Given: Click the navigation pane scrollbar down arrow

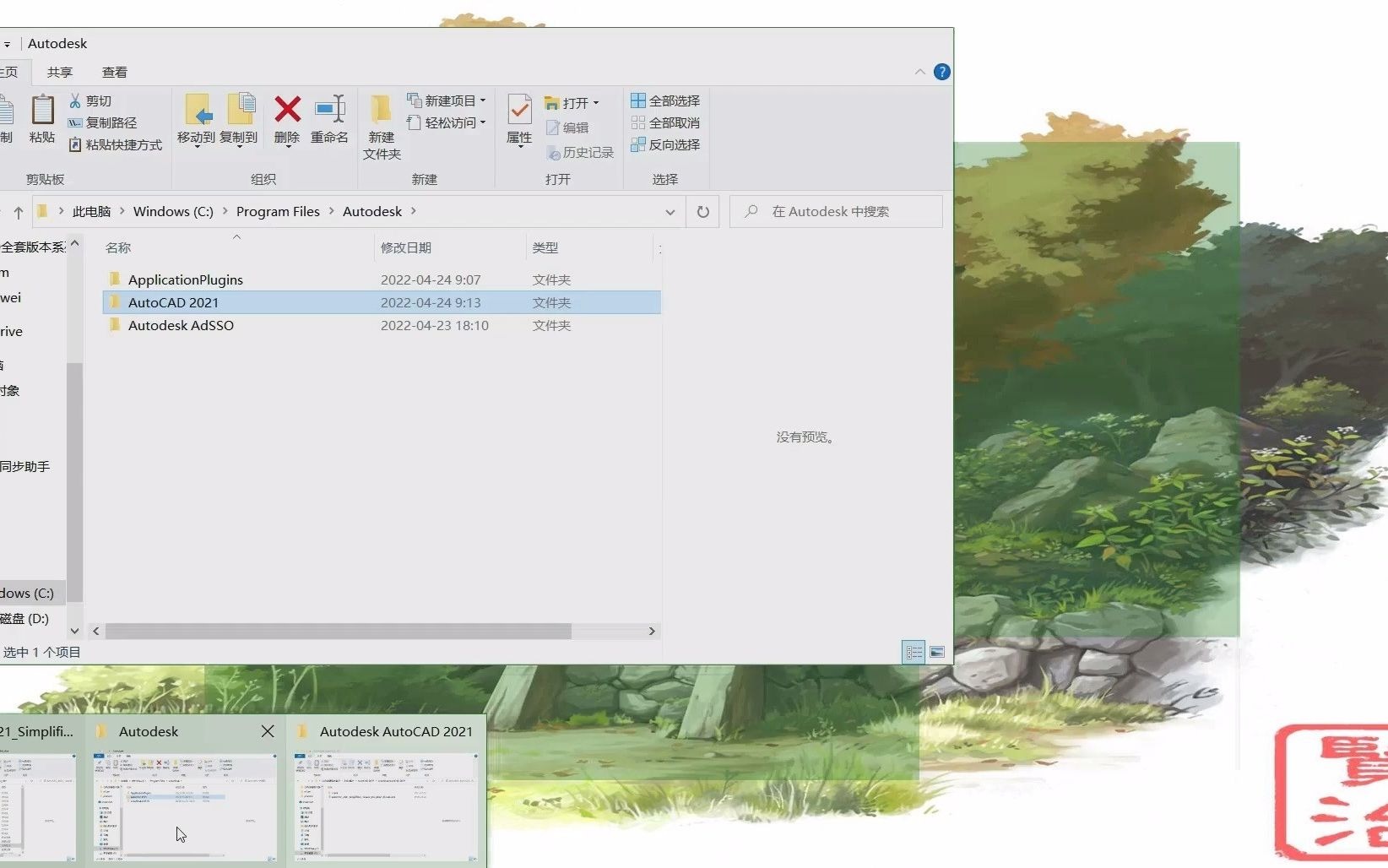Looking at the screenshot, I should 74,631.
